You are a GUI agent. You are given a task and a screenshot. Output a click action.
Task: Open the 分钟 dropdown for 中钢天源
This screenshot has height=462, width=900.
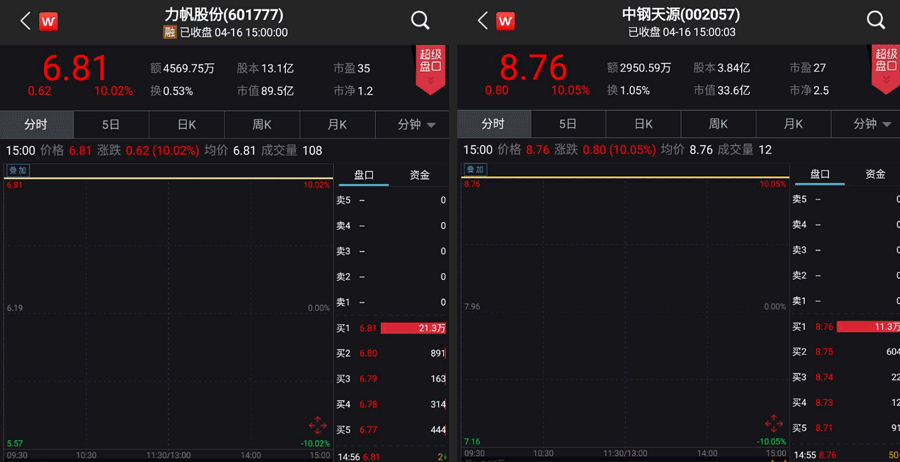(x=871, y=125)
